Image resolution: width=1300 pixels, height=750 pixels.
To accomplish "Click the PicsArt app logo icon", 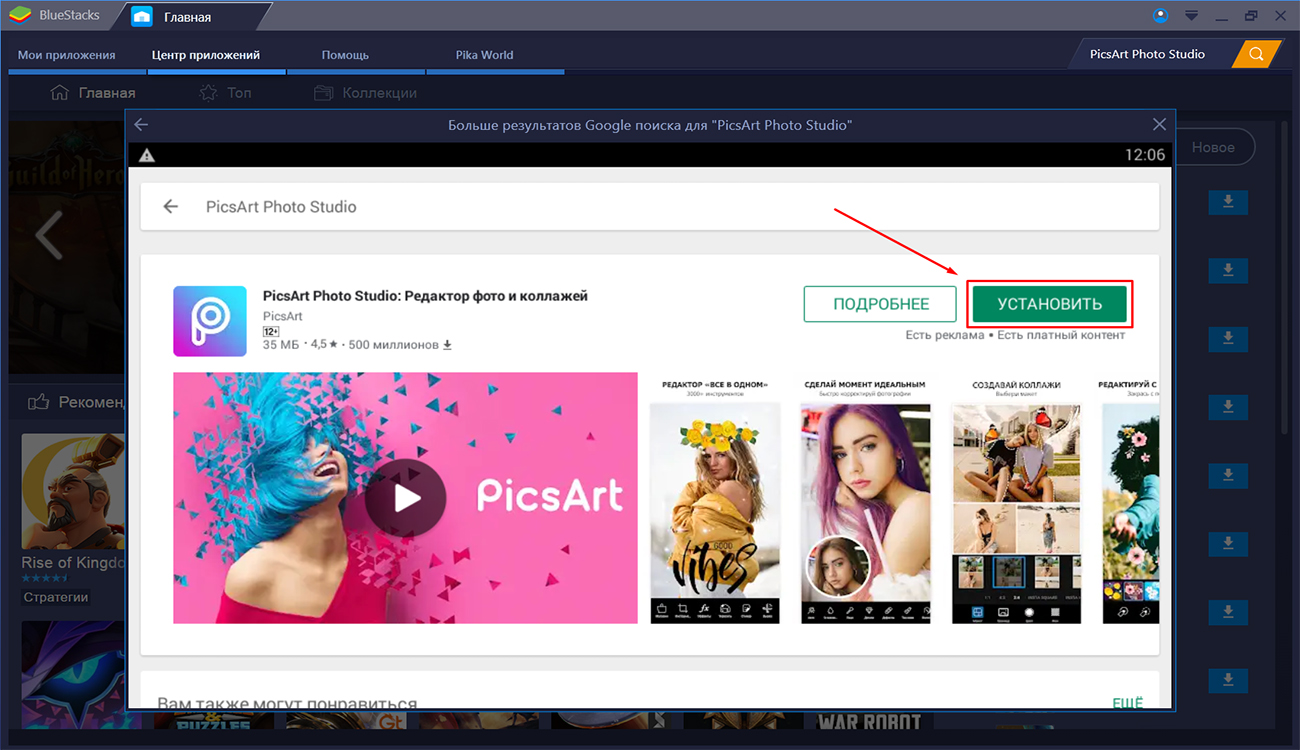I will [210, 321].
